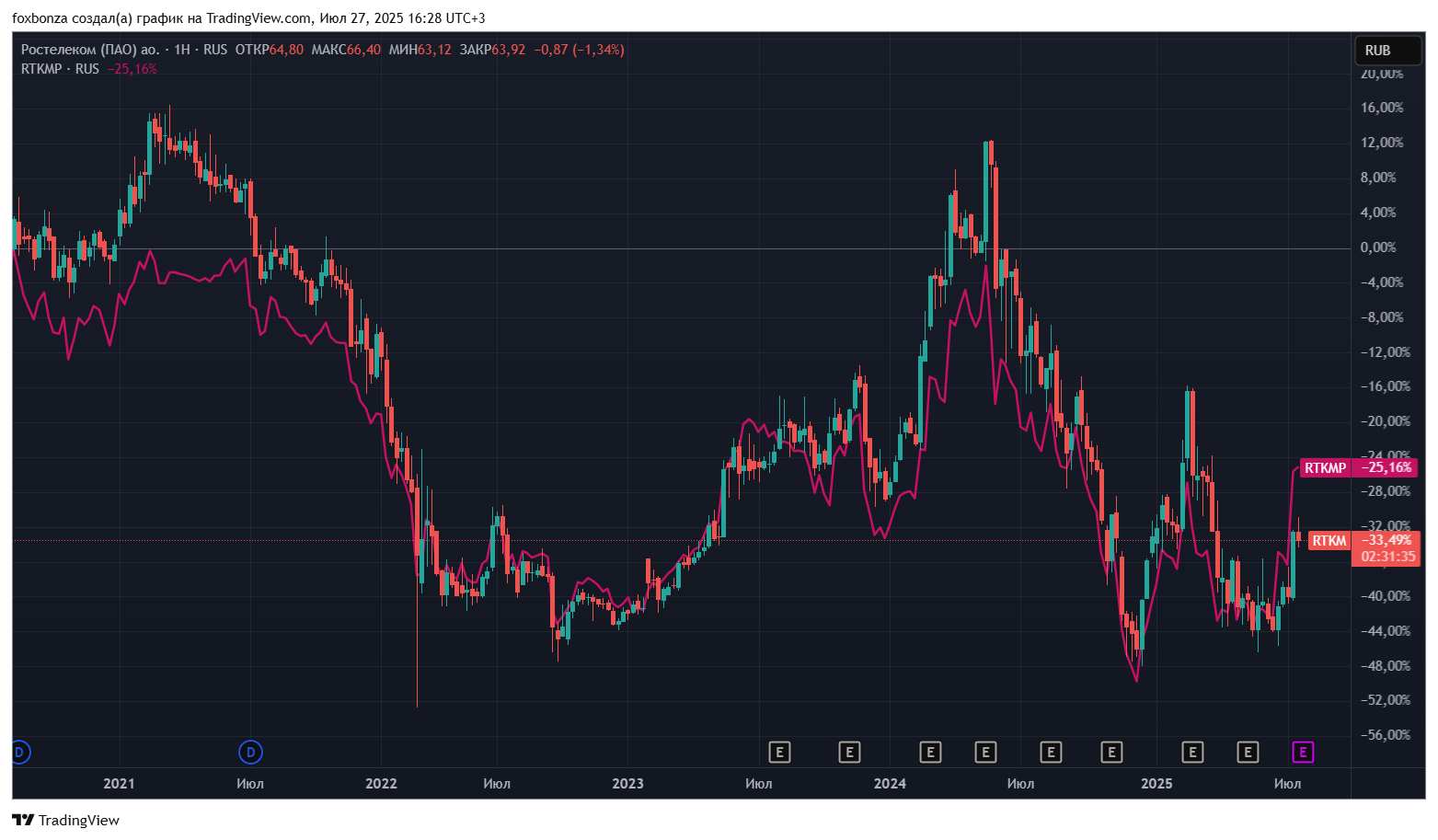Click the foxbonza chart header caption

248,18
